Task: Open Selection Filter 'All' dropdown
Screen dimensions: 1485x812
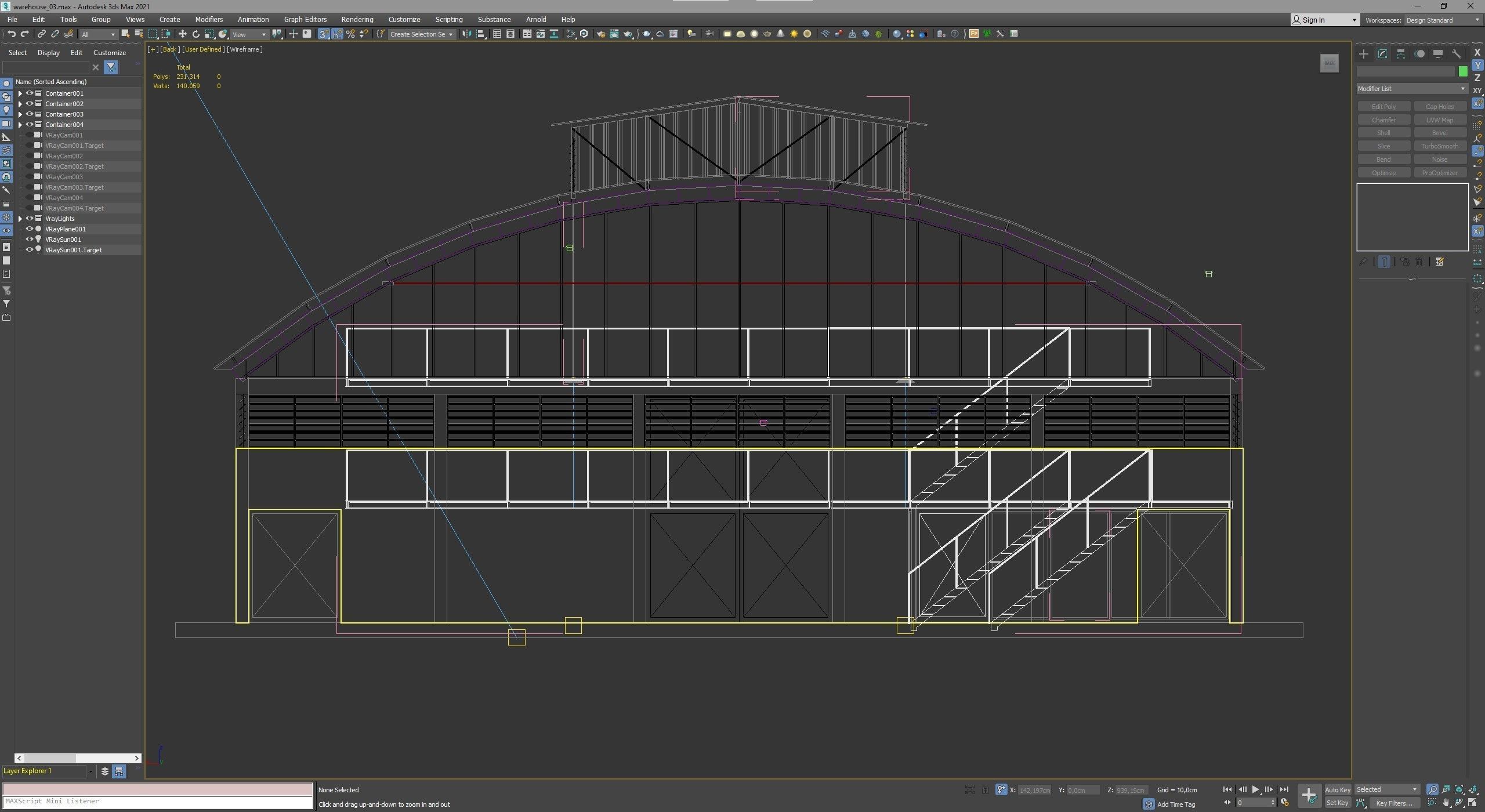Action: click(x=98, y=34)
